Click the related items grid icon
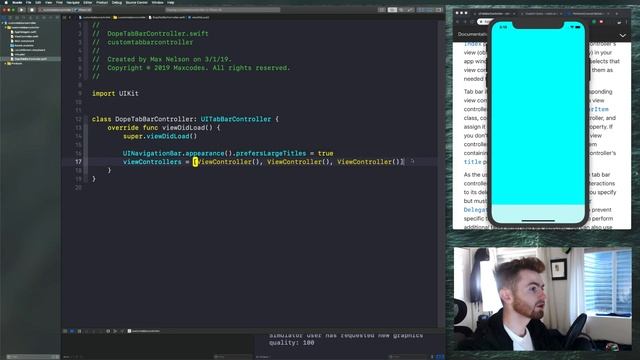Screen dimensions: 640x360 (64, 18)
